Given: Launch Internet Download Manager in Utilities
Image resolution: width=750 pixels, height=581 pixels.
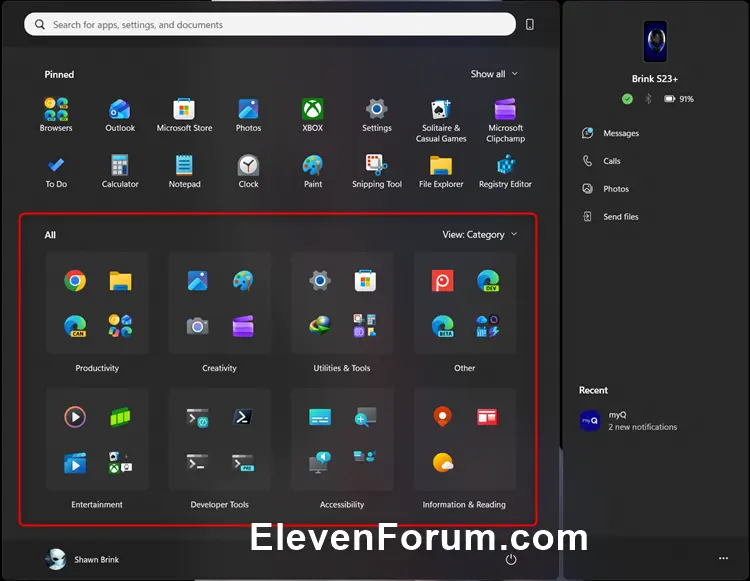Looking at the screenshot, I should pyautogui.click(x=320, y=326).
